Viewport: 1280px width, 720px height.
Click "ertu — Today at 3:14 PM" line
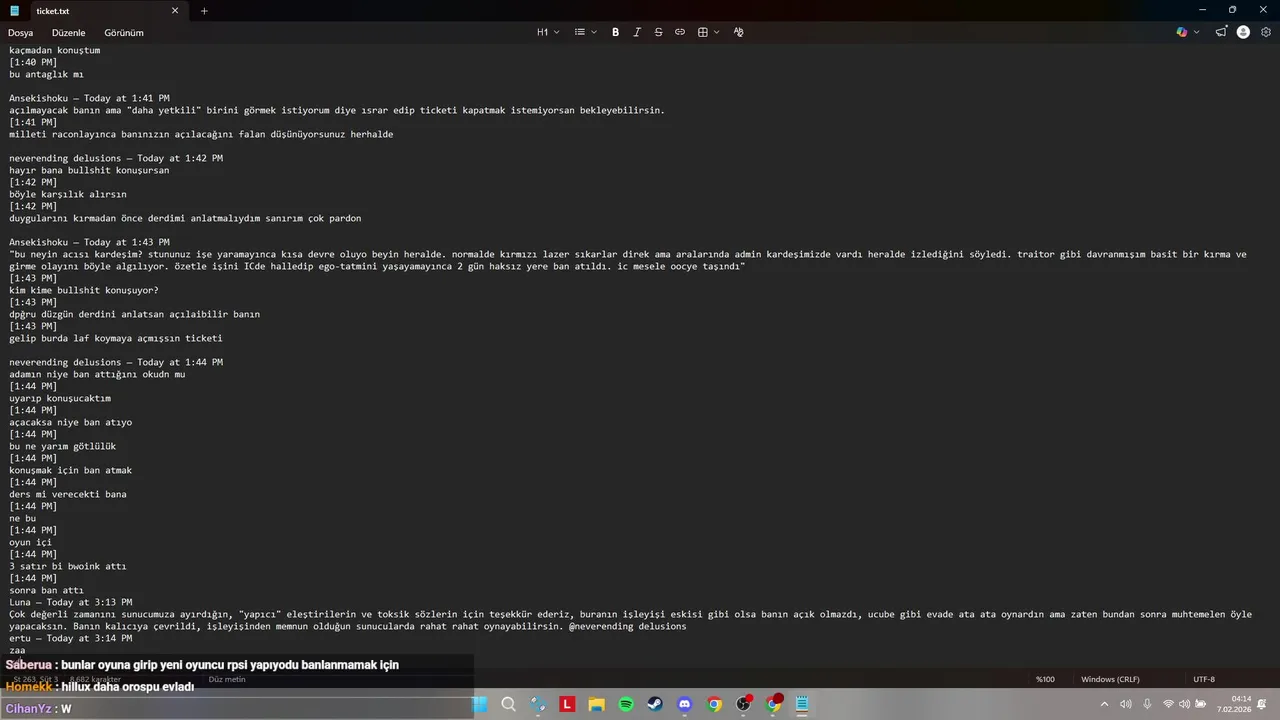(71, 638)
